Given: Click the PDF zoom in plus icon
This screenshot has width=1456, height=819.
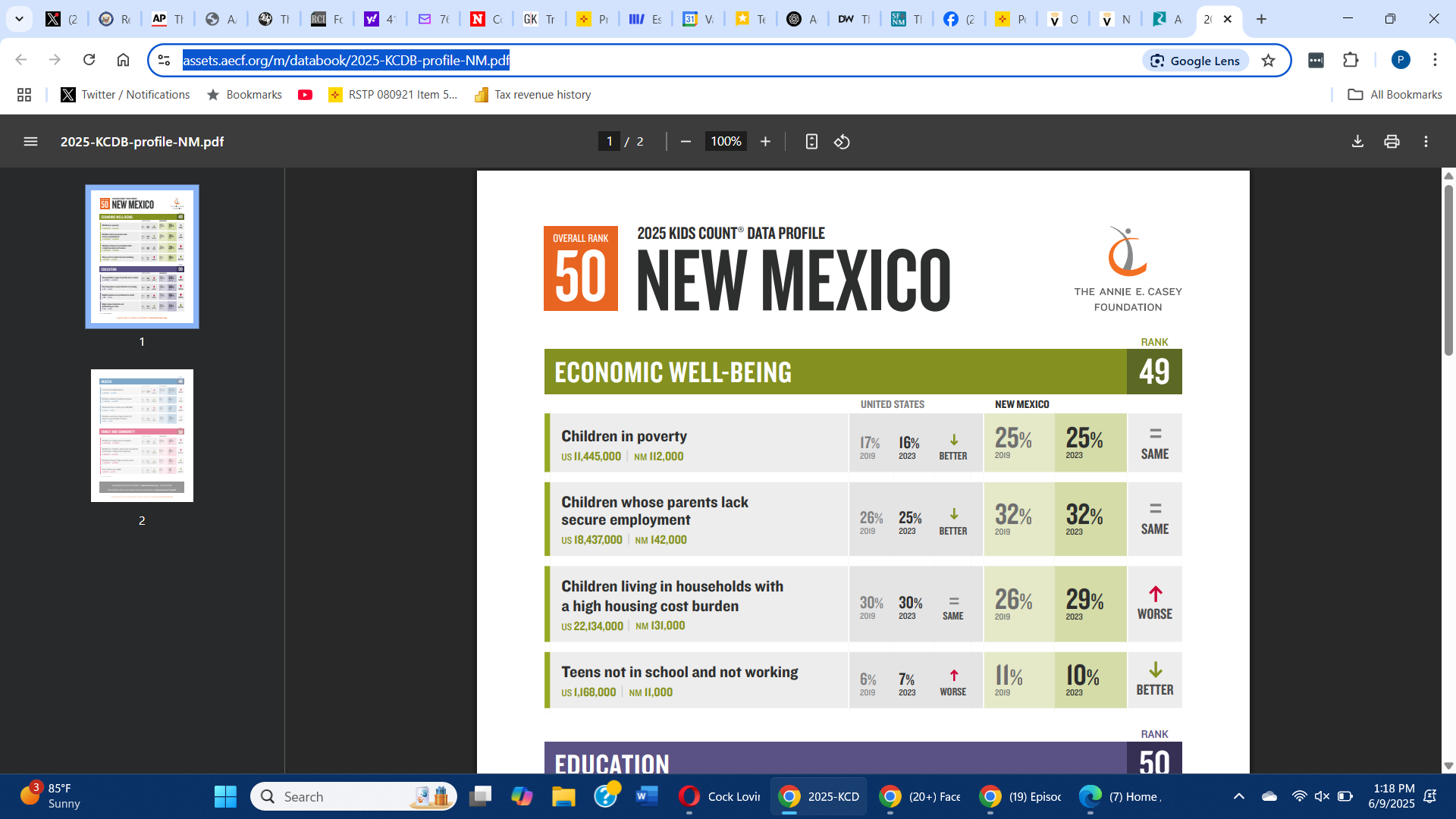Looking at the screenshot, I should [x=765, y=142].
